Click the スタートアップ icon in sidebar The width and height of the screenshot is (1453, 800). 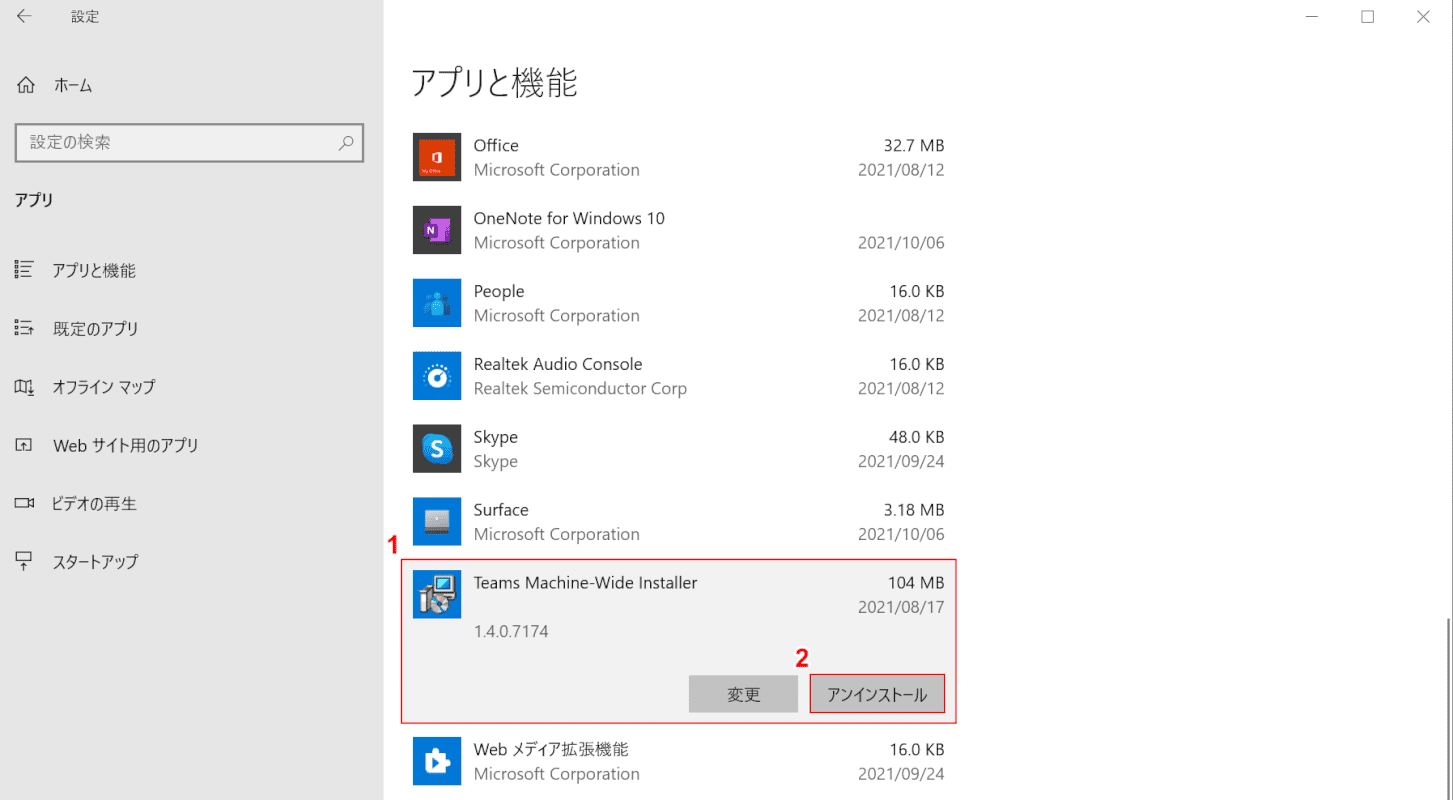(25, 561)
